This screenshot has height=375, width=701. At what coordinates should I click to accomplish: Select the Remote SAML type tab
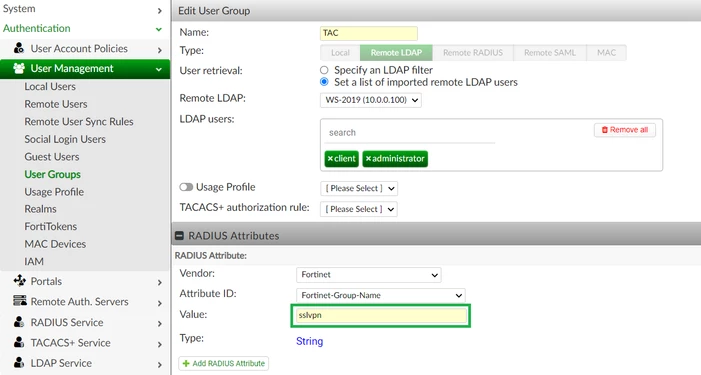coord(550,53)
